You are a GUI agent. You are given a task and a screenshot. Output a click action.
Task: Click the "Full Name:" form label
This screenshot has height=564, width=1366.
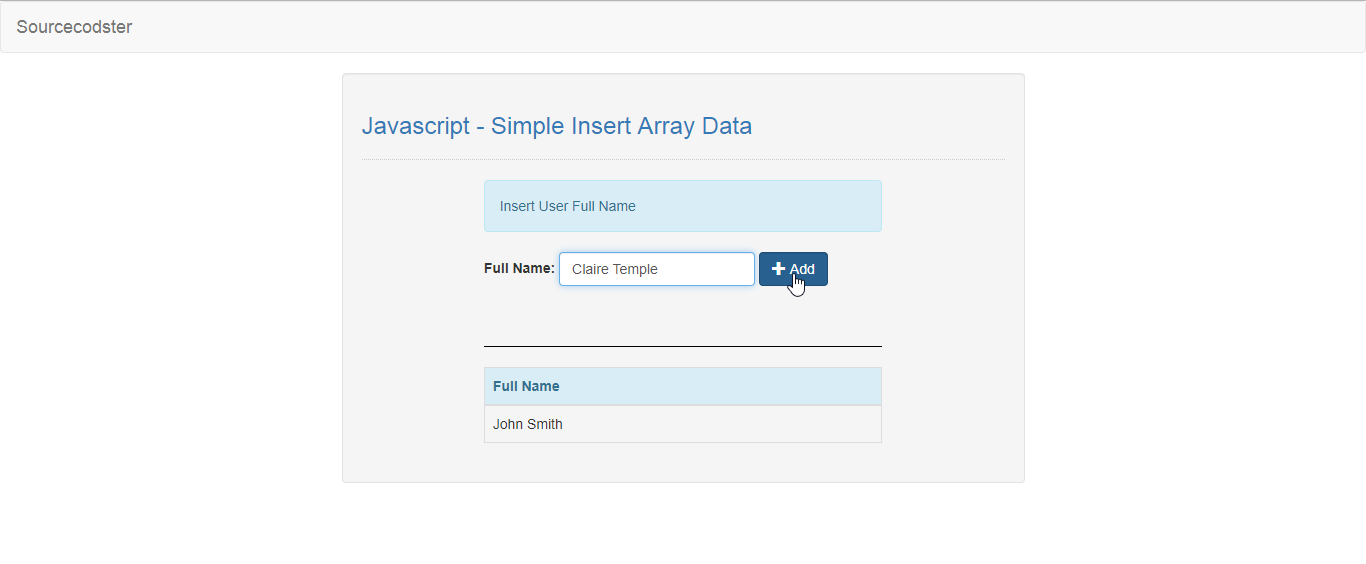pyautogui.click(x=519, y=268)
